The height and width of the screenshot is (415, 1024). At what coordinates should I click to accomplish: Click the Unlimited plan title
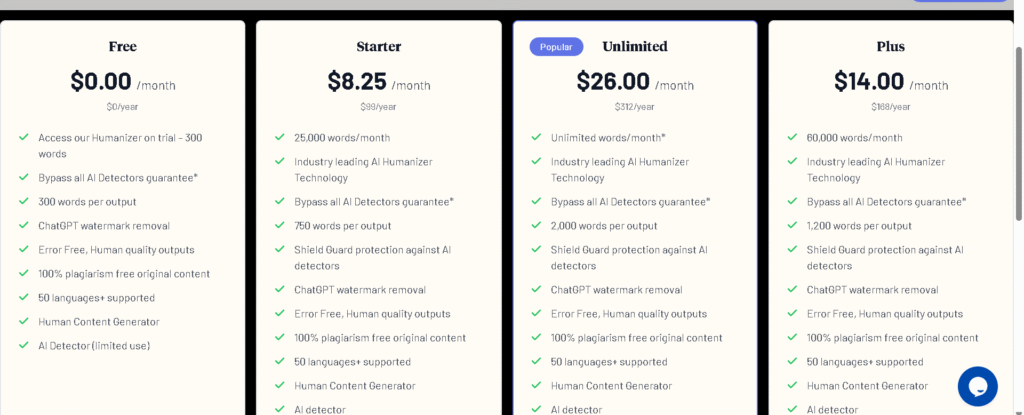[x=634, y=46]
